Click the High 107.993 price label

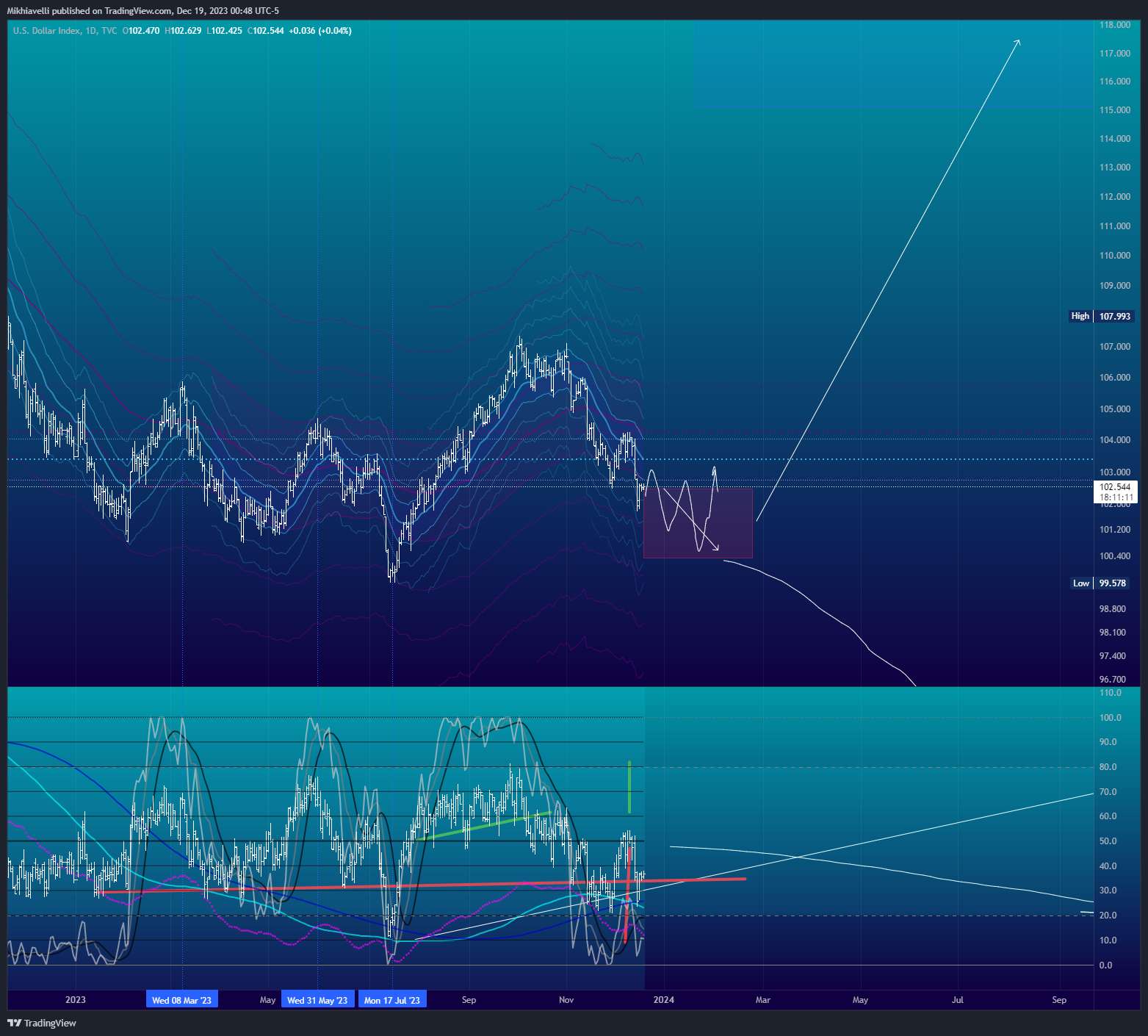(1102, 317)
